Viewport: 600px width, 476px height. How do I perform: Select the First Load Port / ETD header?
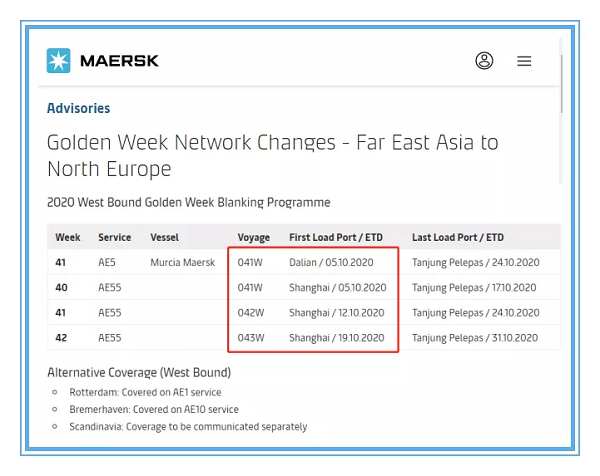[336, 237]
